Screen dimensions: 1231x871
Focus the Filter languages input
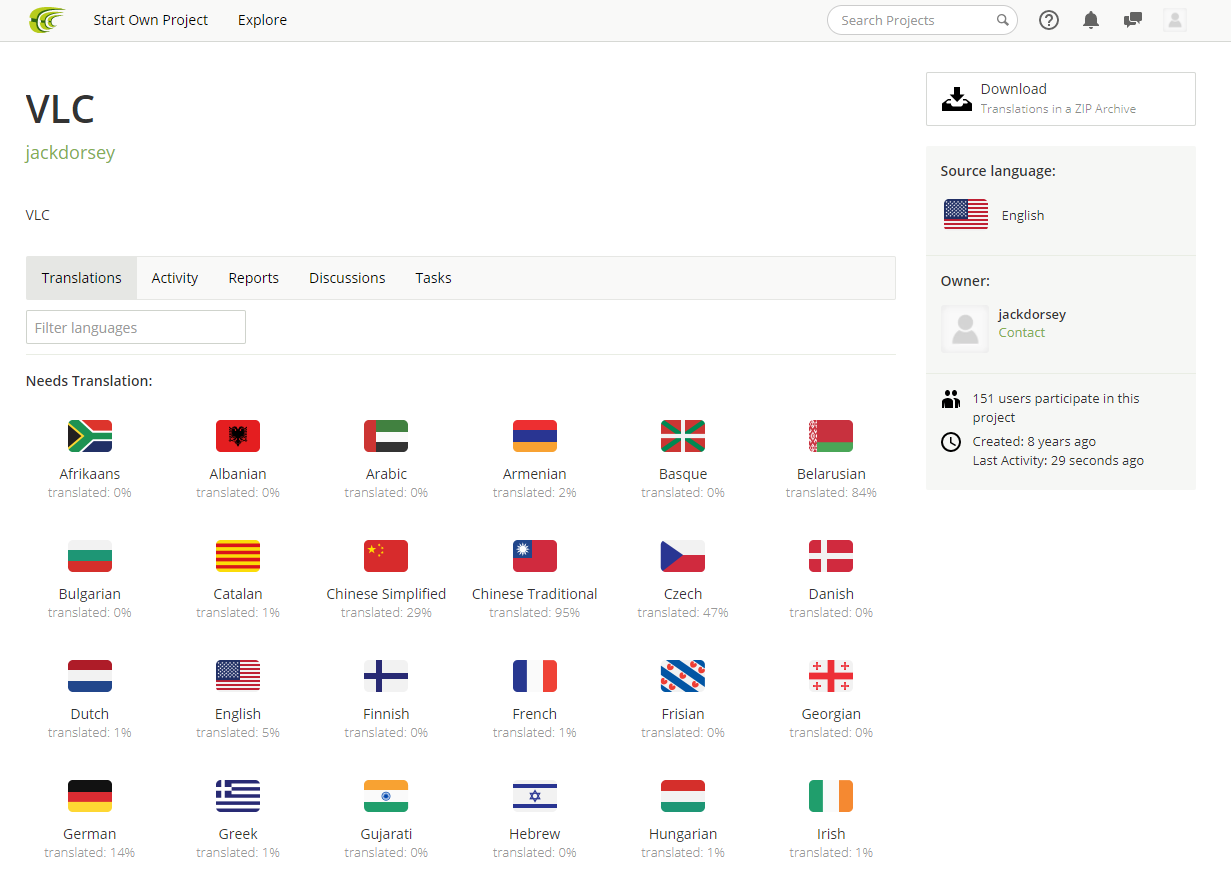coord(136,327)
